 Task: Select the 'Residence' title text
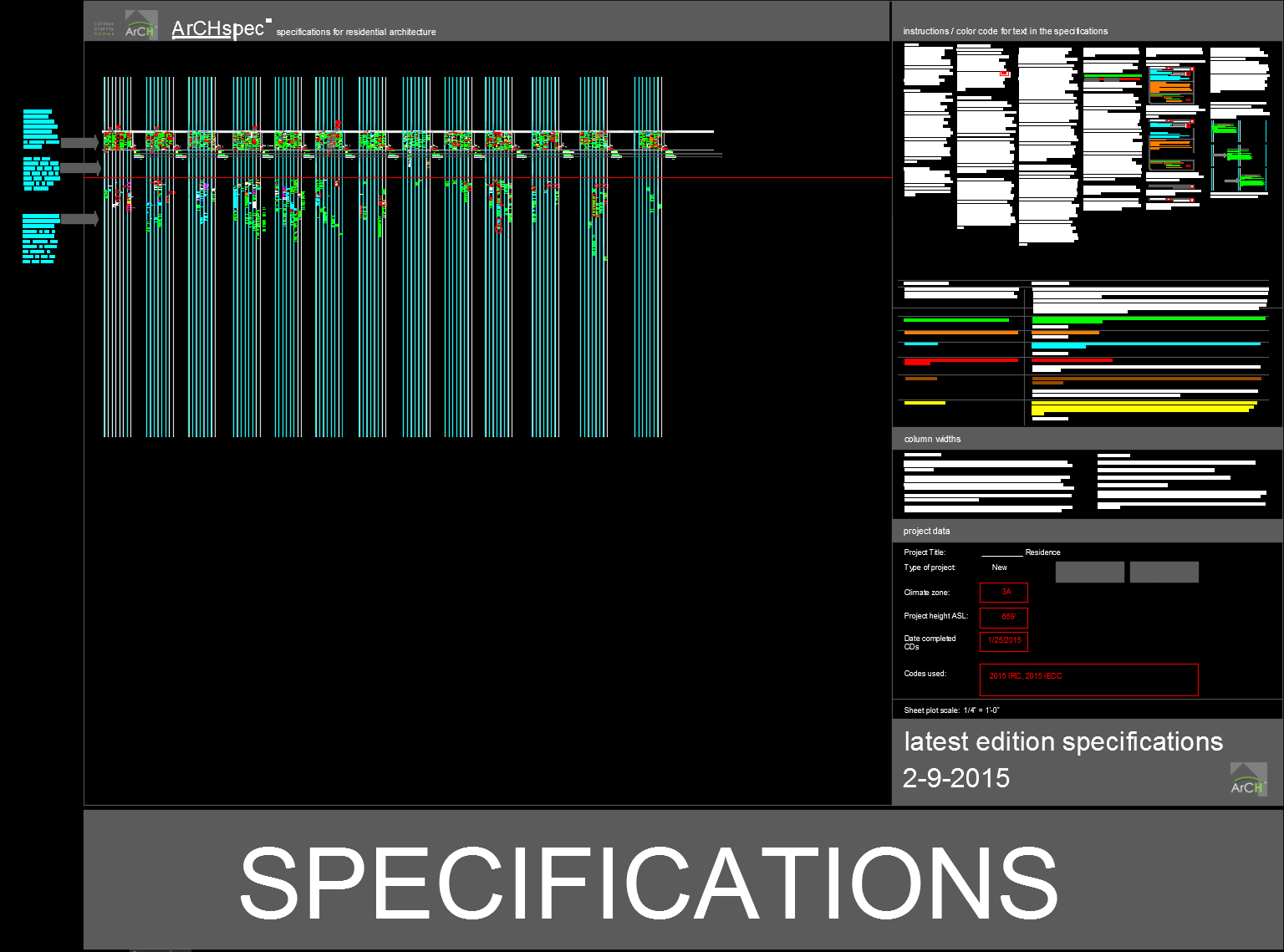(1042, 552)
